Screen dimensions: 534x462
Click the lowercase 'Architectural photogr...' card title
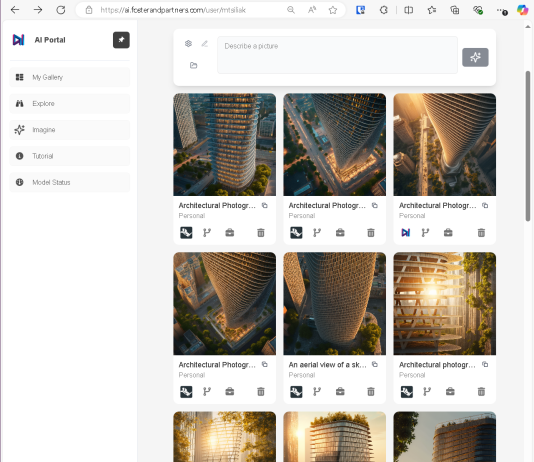pos(437,365)
